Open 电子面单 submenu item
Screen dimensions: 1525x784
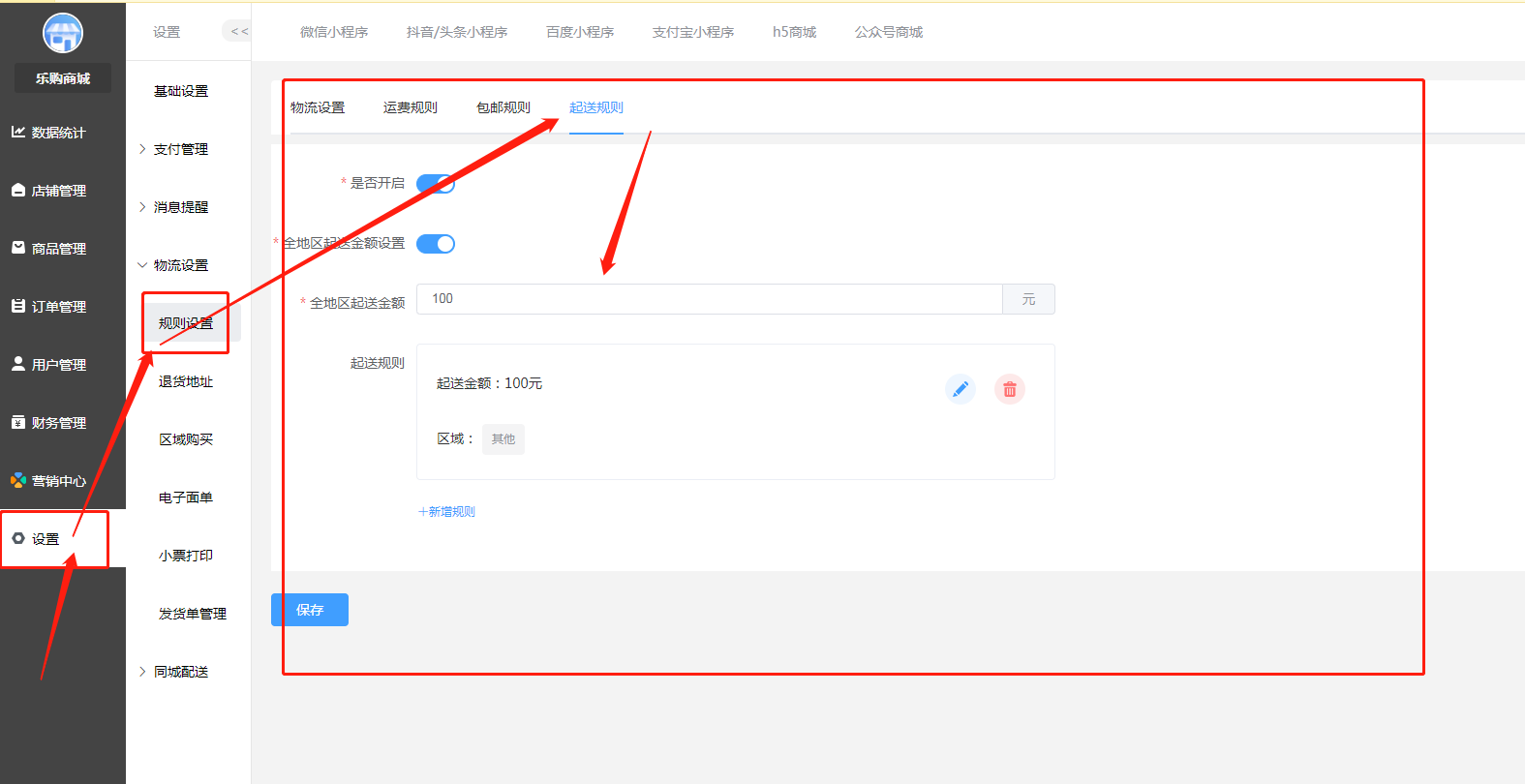point(186,498)
